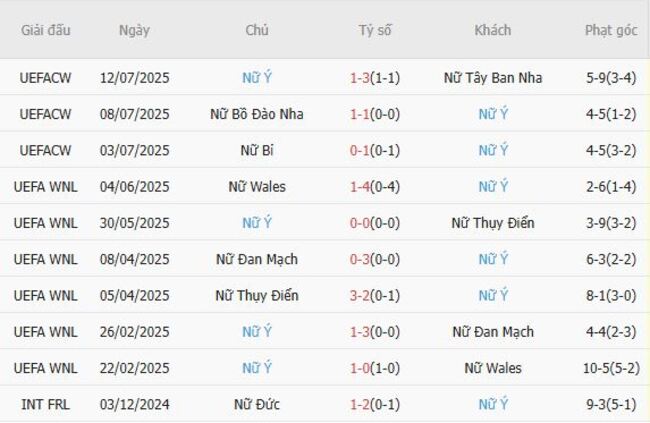Select the "Tỷ số" column header

pos(375,30)
